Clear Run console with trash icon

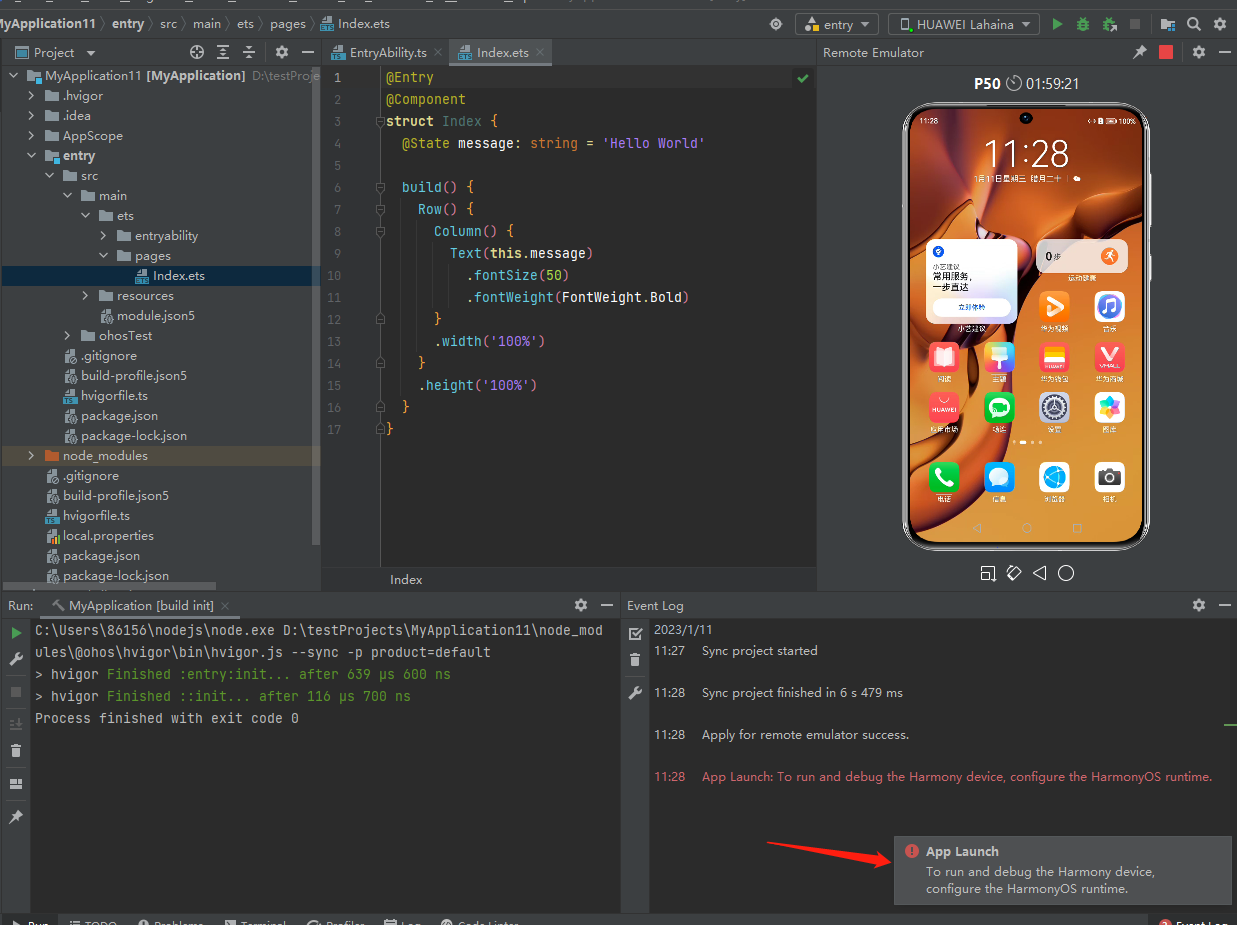point(16,751)
